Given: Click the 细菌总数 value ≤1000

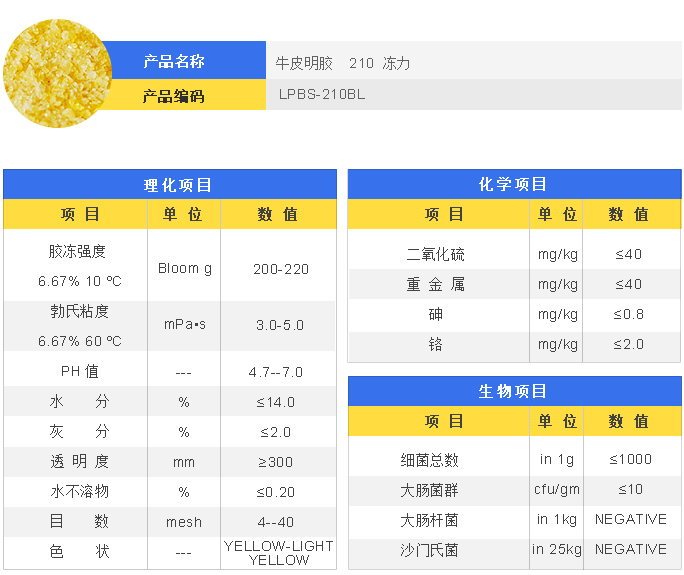Looking at the screenshot, I should [x=630, y=460].
